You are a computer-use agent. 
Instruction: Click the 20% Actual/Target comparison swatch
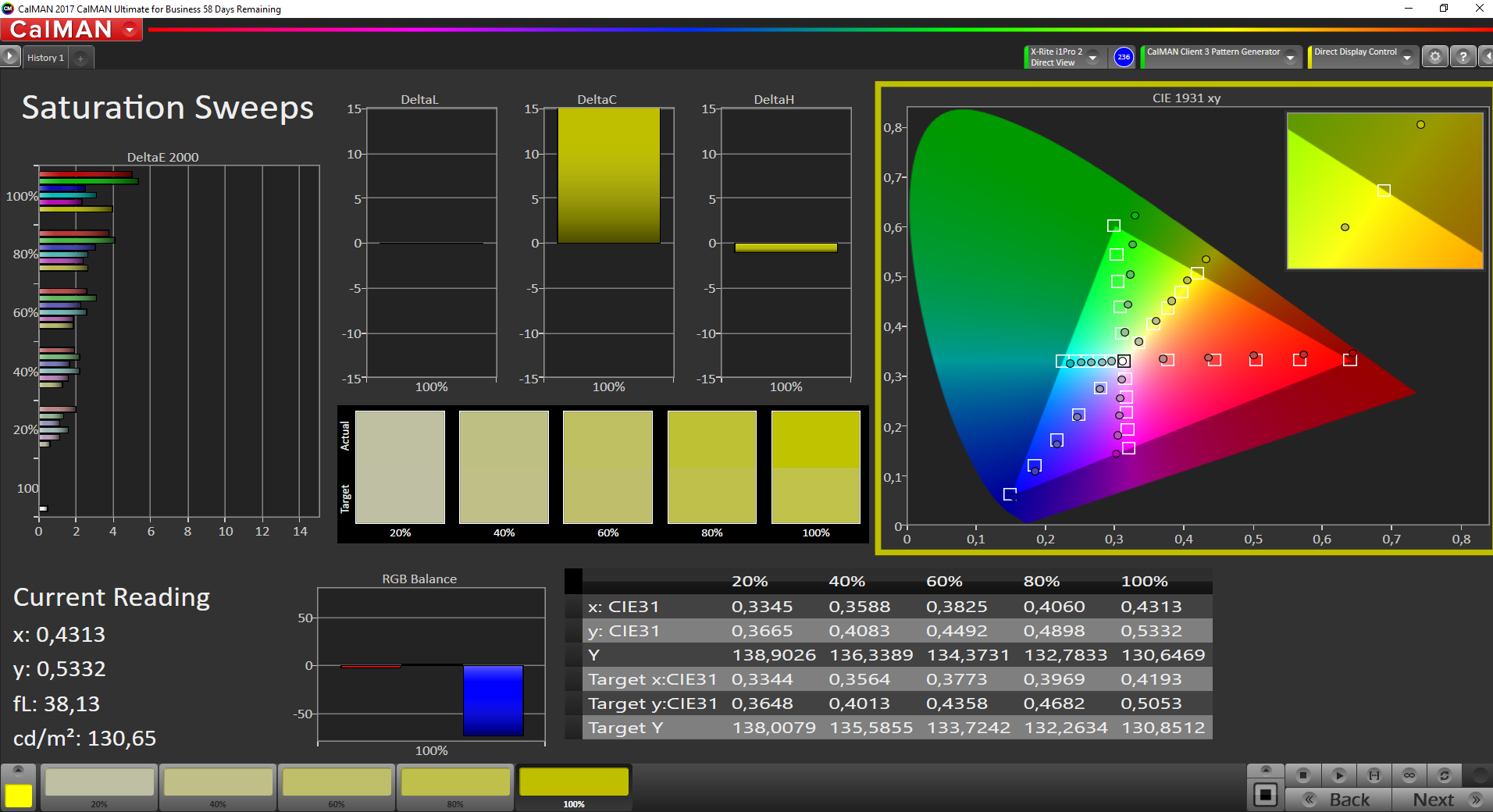pos(400,467)
